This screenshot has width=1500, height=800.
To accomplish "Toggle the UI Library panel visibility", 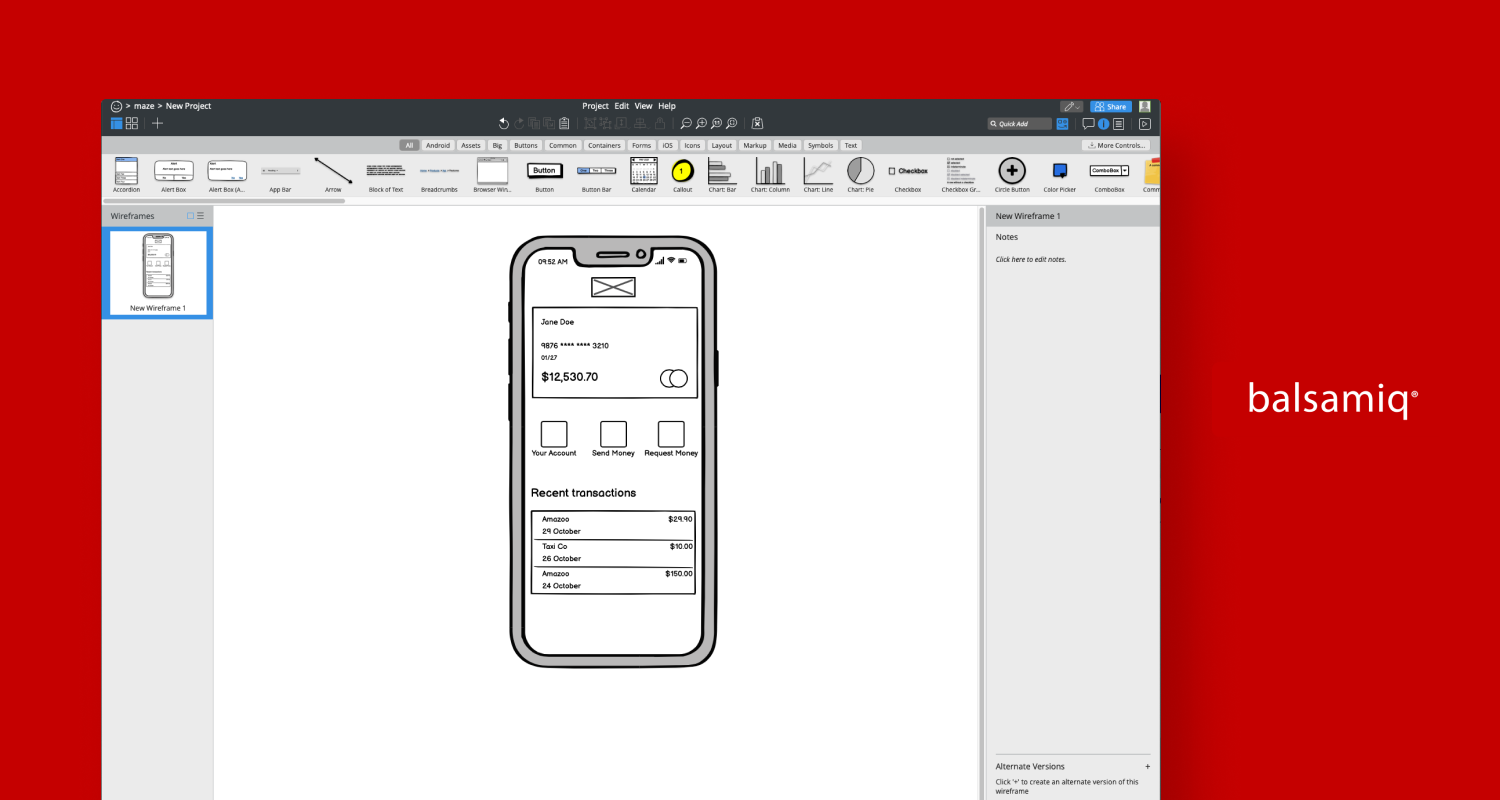I will (x=1062, y=124).
